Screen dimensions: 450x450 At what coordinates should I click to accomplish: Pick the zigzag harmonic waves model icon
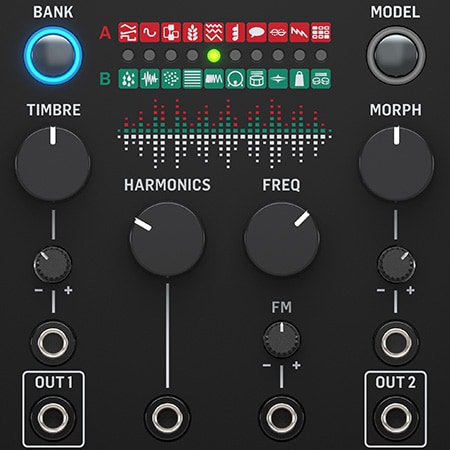point(214,32)
